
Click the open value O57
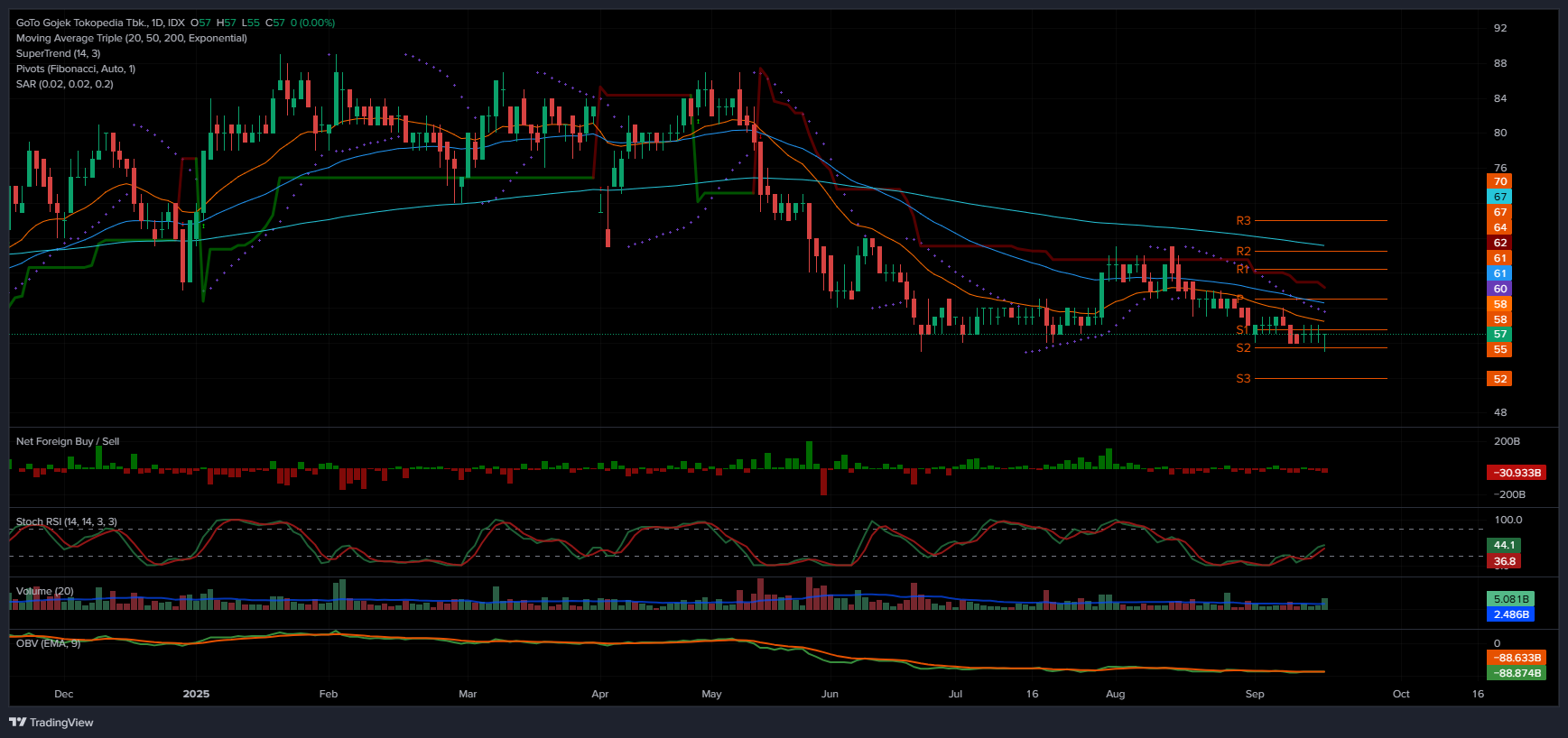click(200, 23)
